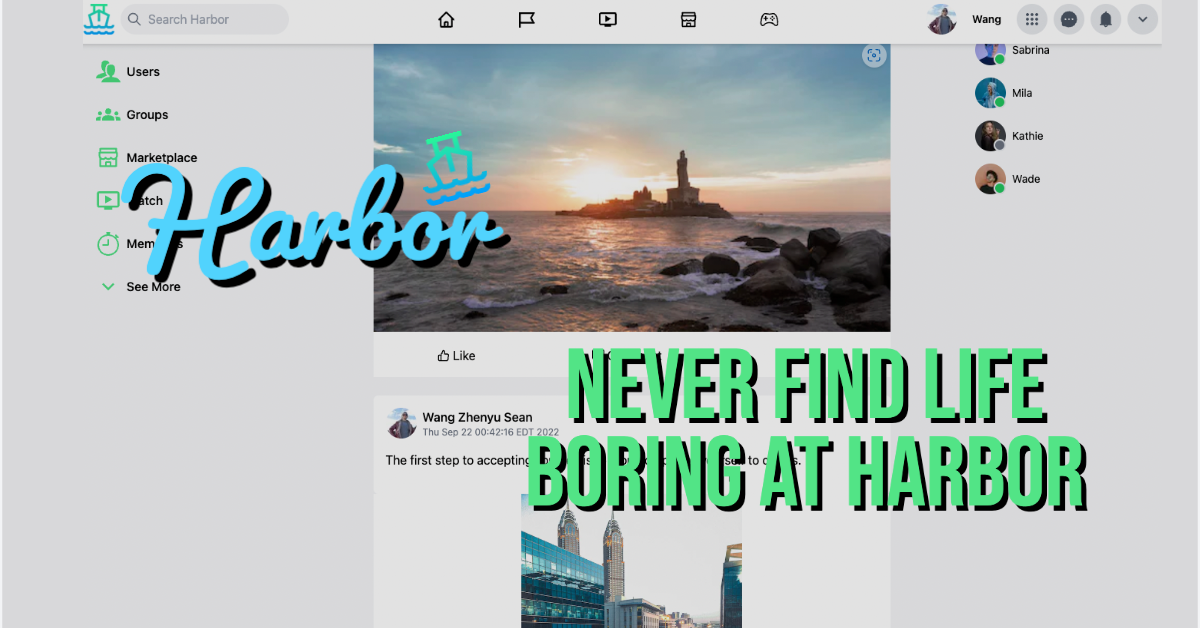Image resolution: width=1200 pixels, height=628 pixels.
Task: Open the sunset island photo
Action: point(632,188)
